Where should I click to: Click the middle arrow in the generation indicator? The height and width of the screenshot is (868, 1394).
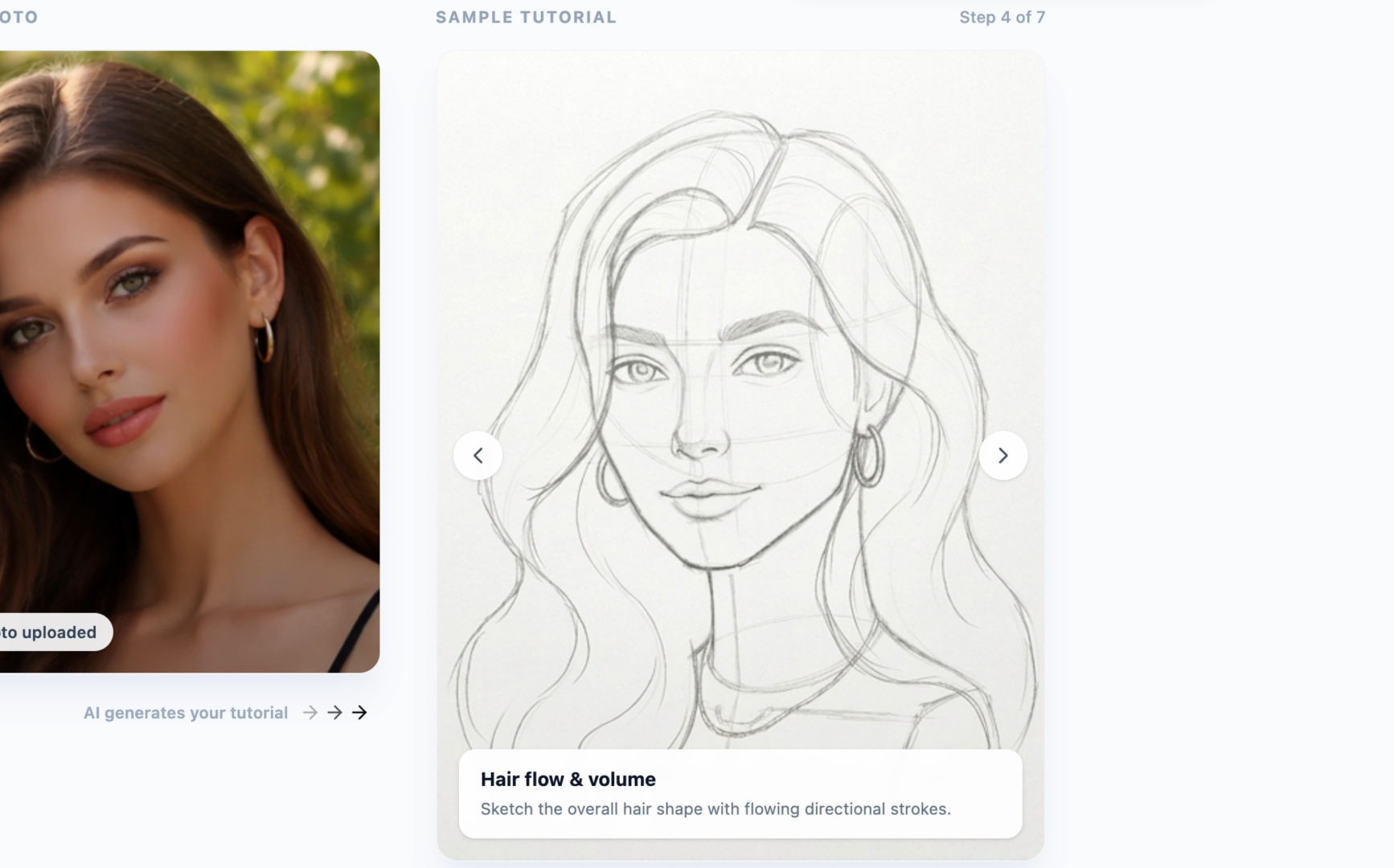pos(334,712)
